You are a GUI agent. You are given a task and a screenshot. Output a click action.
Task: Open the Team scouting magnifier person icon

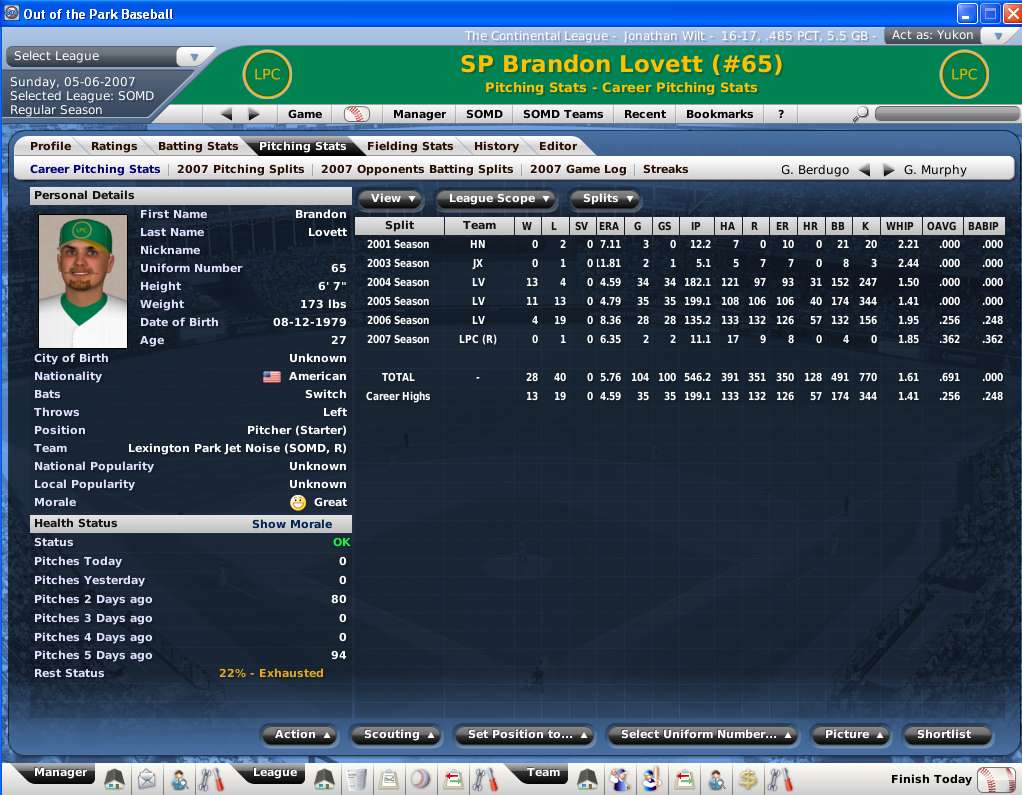point(716,779)
